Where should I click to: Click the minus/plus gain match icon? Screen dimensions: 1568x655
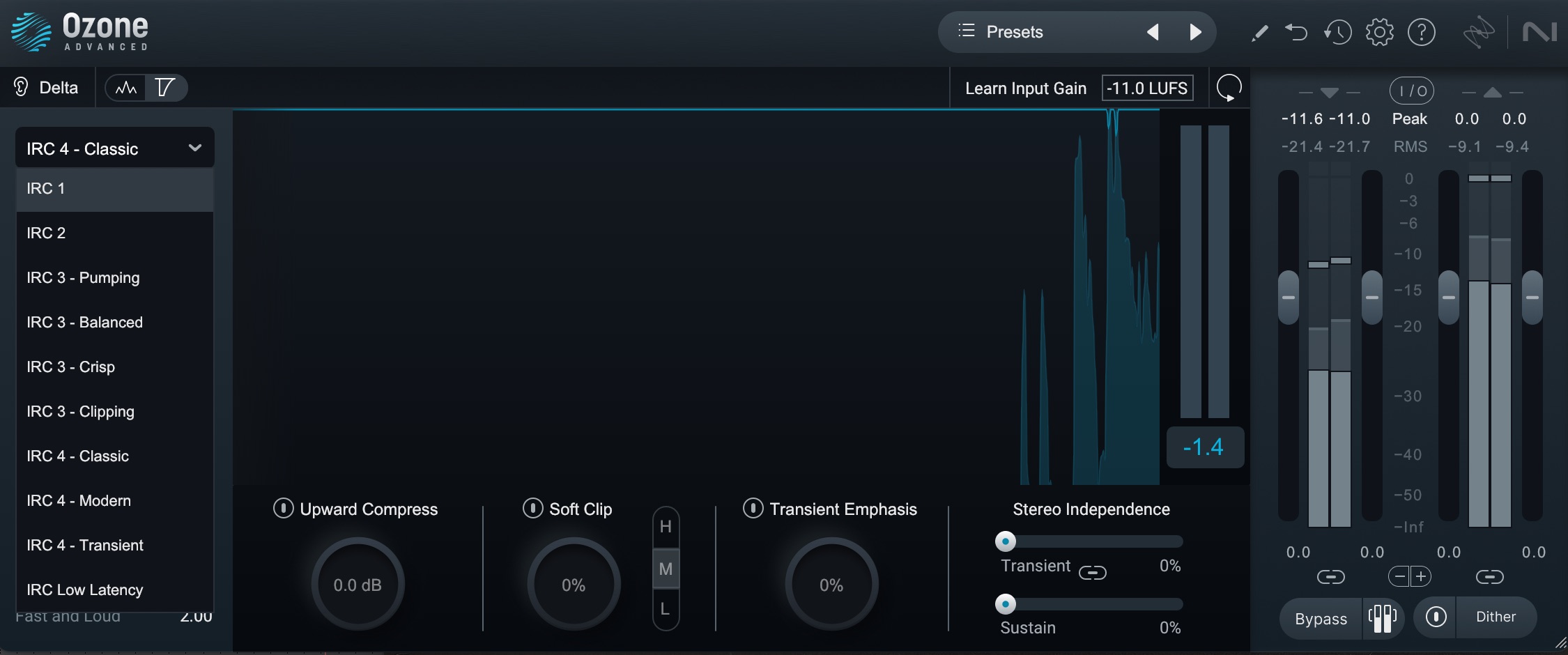(1410, 576)
